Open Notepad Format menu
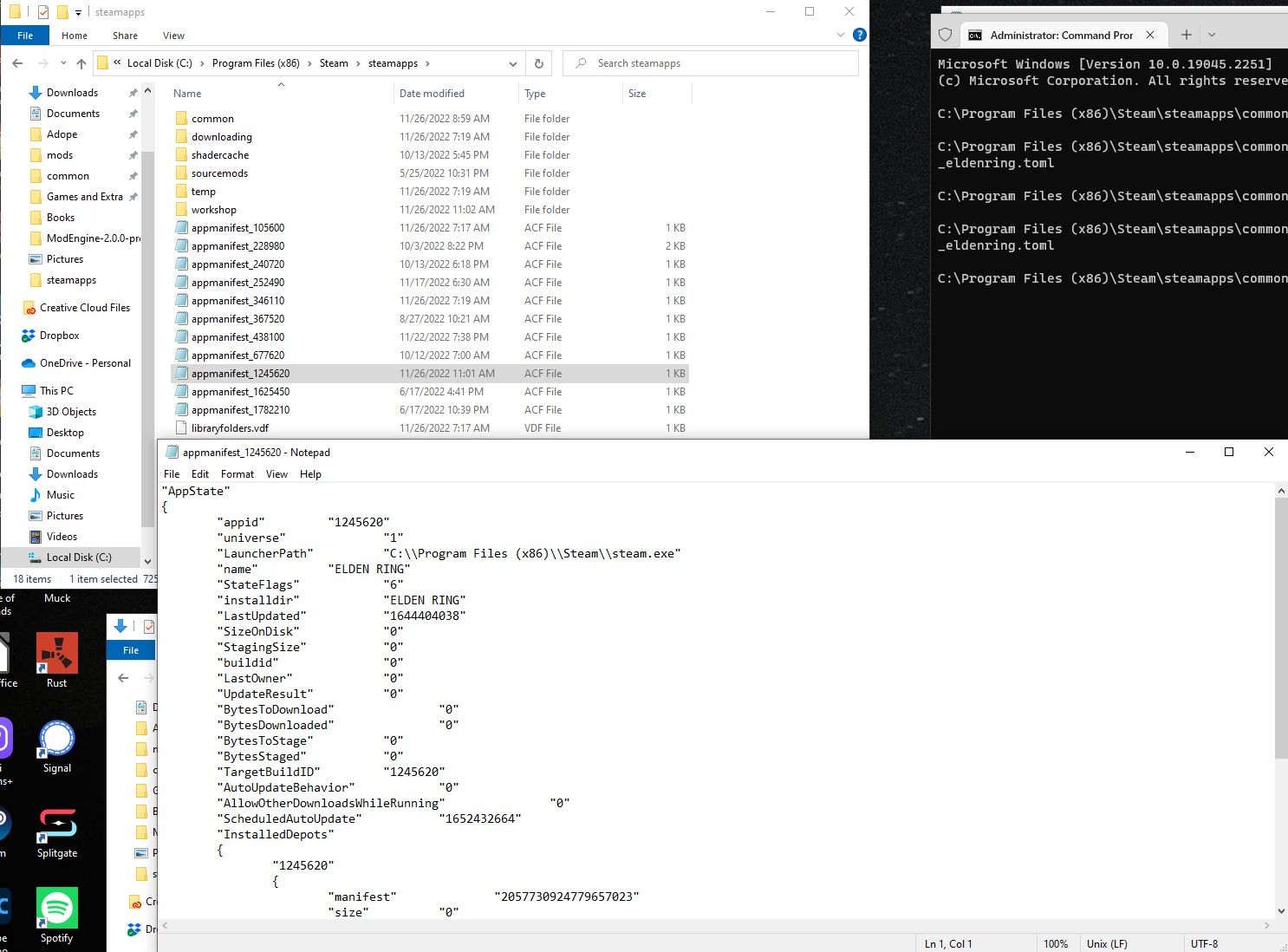The width and height of the screenshot is (1288, 952). pyautogui.click(x=237, y=474)
